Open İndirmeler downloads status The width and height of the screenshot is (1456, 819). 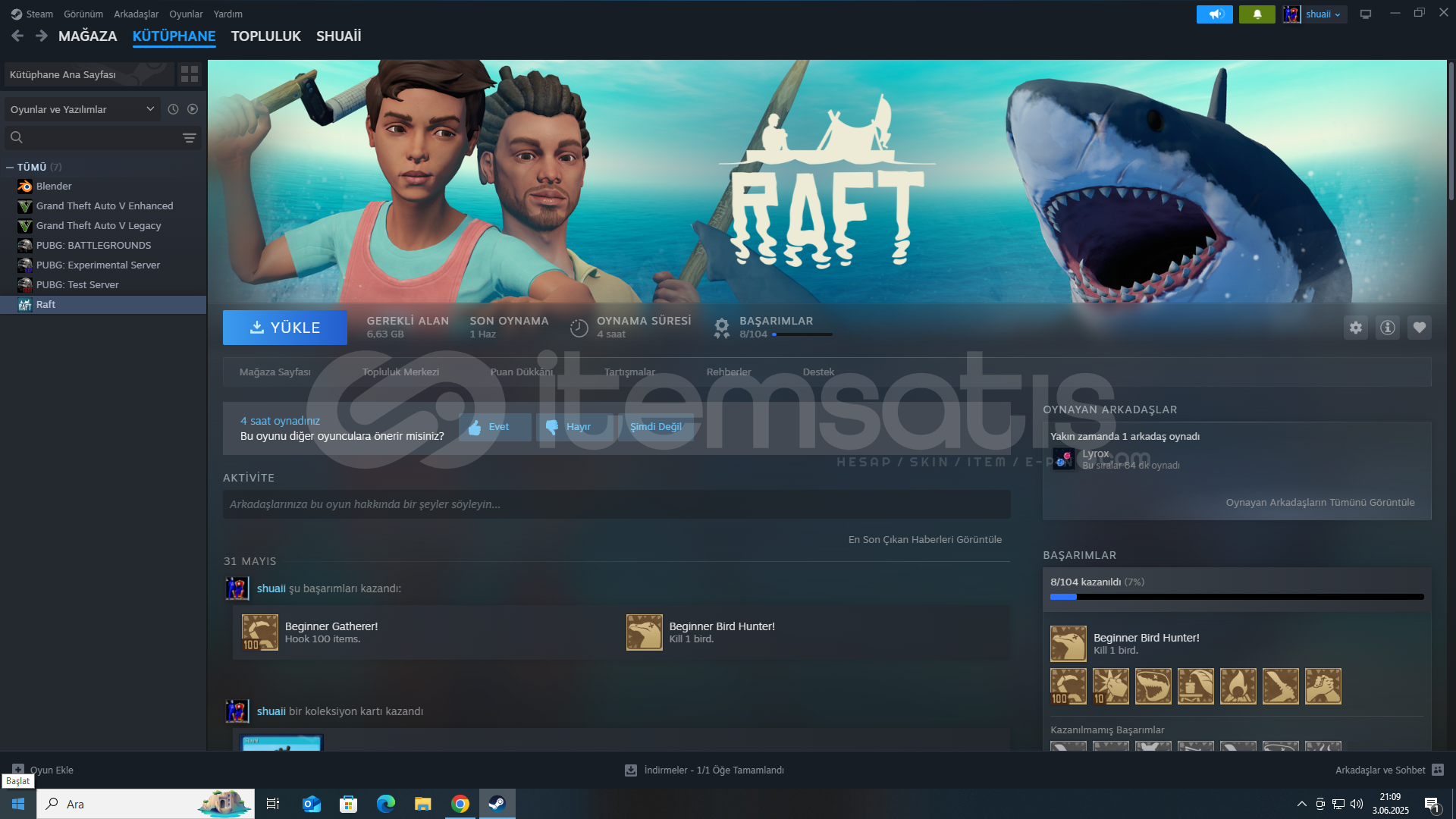(x=704, y=770)
